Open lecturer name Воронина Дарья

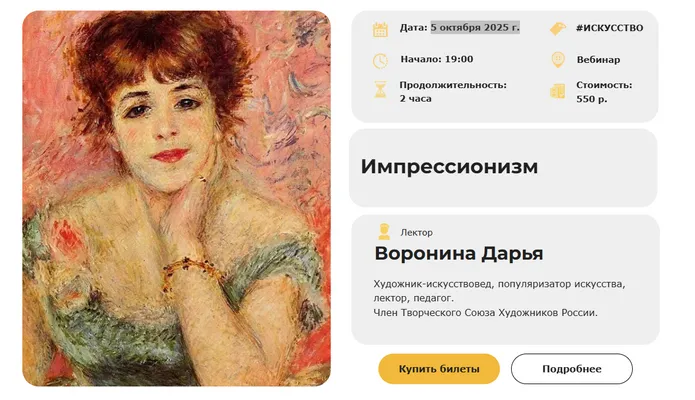(x=459, y=254)
